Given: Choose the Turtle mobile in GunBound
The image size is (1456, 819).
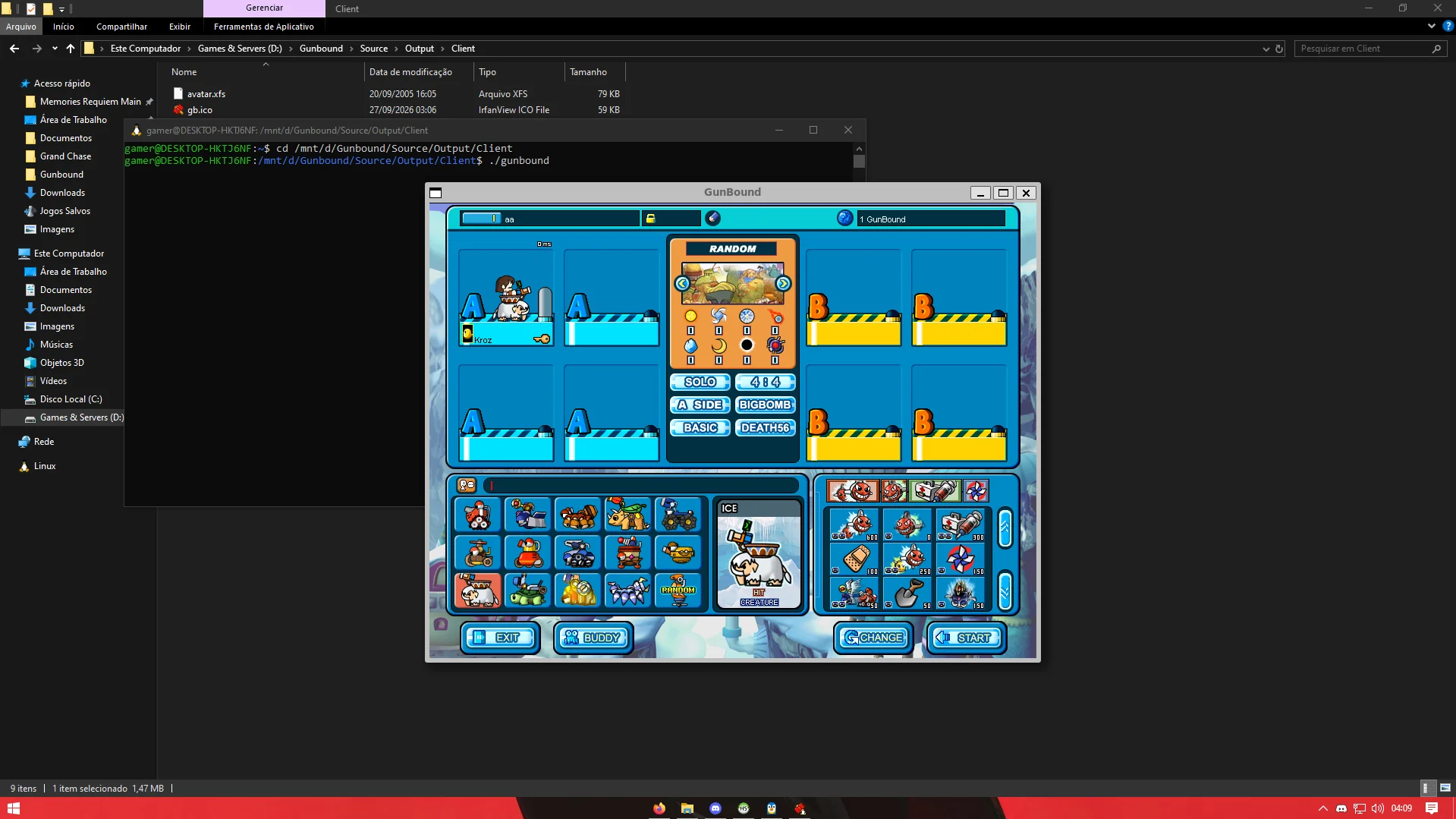Looking at the screenshot, I should [528, 590].
